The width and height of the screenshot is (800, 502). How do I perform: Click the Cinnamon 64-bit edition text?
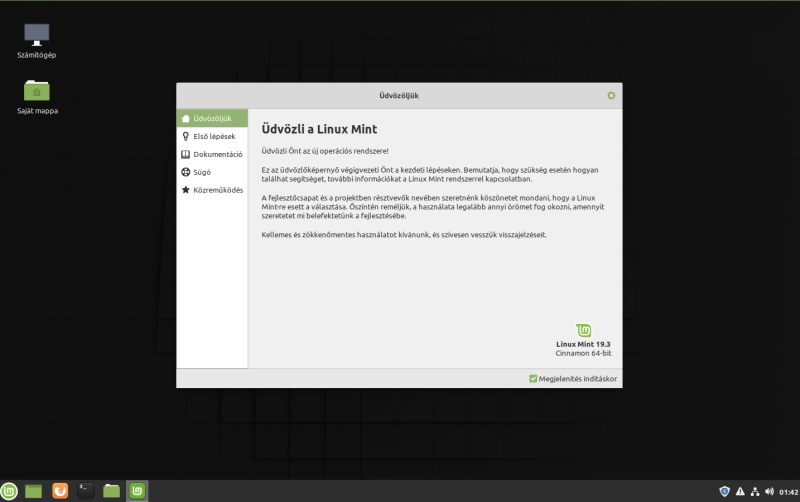click(583, 353)
